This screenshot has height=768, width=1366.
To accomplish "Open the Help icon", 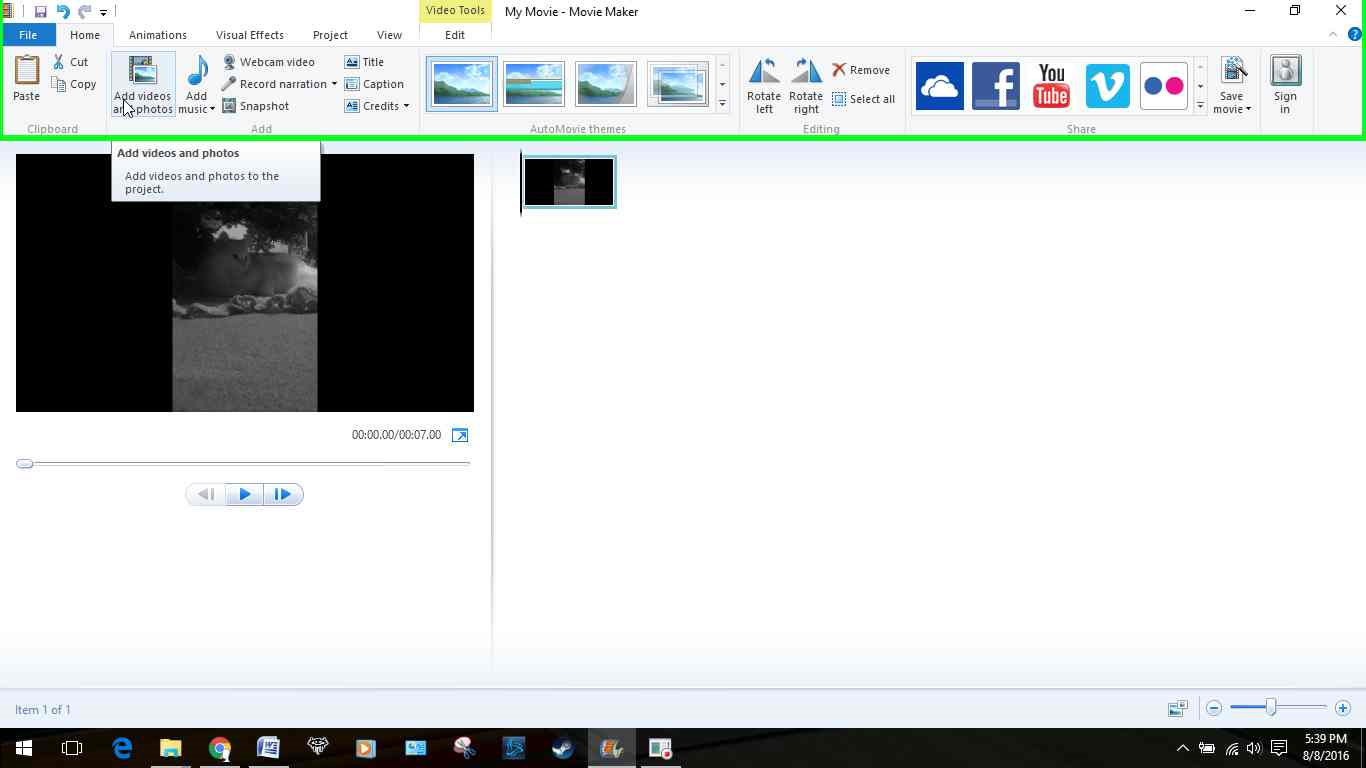I will pyautogui.click(x=1355, y=34).
